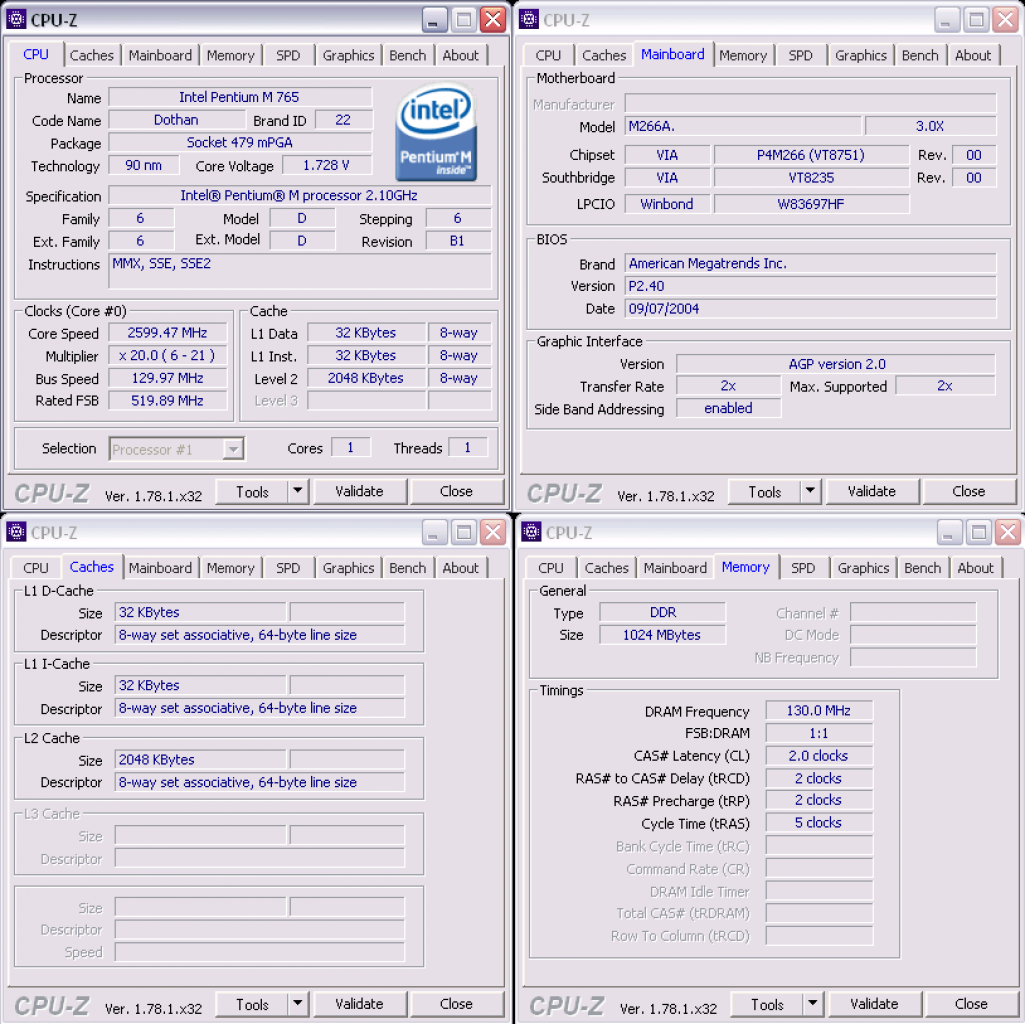Open the Processor #1 selection combo box
The width and height of the screenshot is (1025, 1024).
point(176,449)
